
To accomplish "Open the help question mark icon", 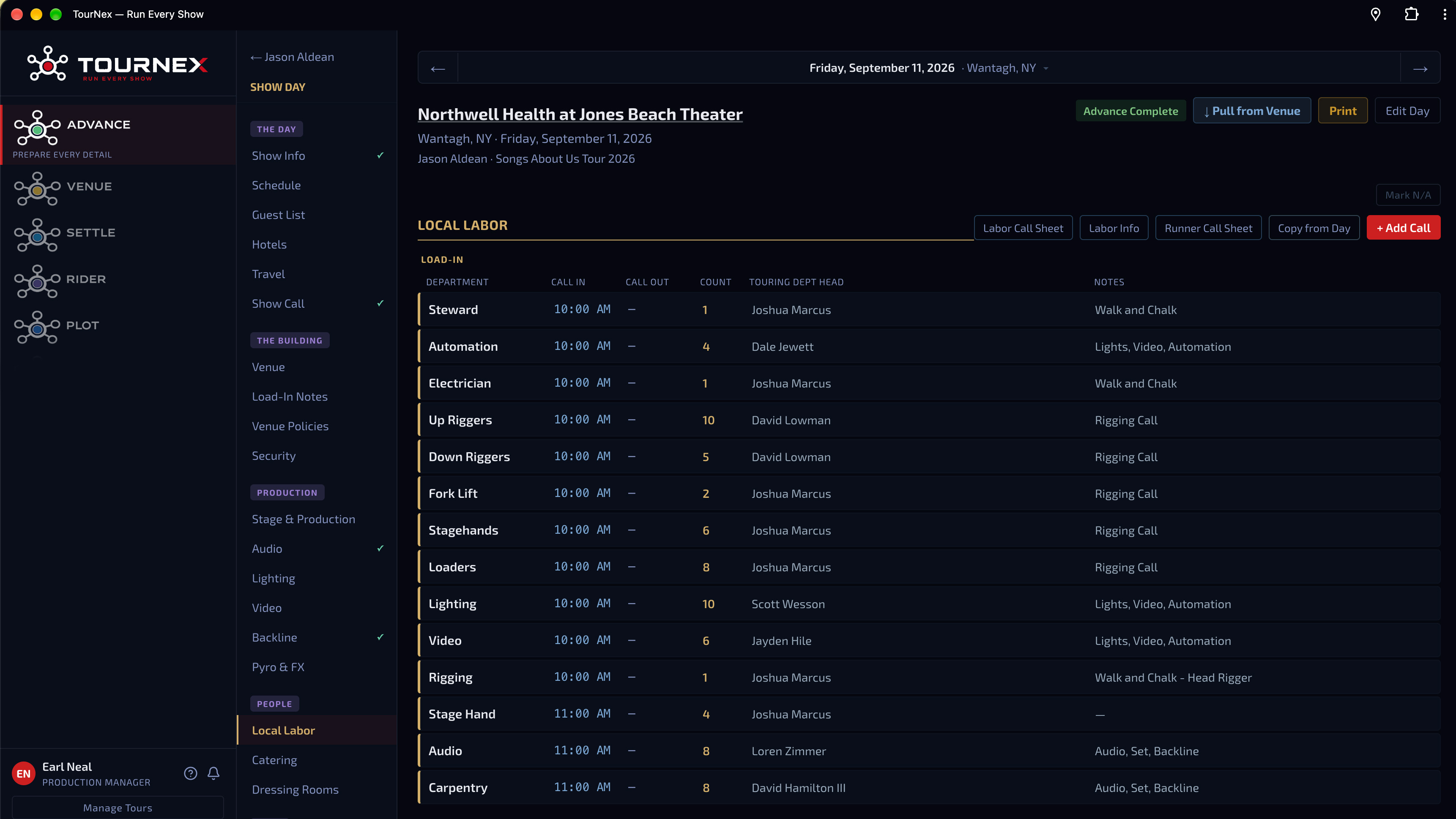I will (x=191, y=773).
